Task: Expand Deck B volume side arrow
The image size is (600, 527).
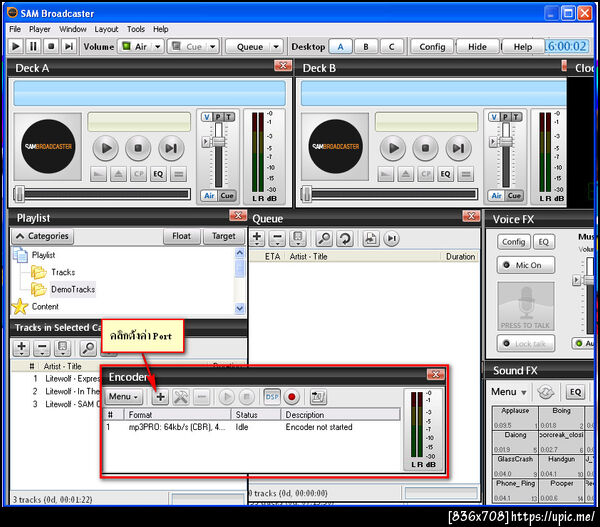Action: point(493,142)
